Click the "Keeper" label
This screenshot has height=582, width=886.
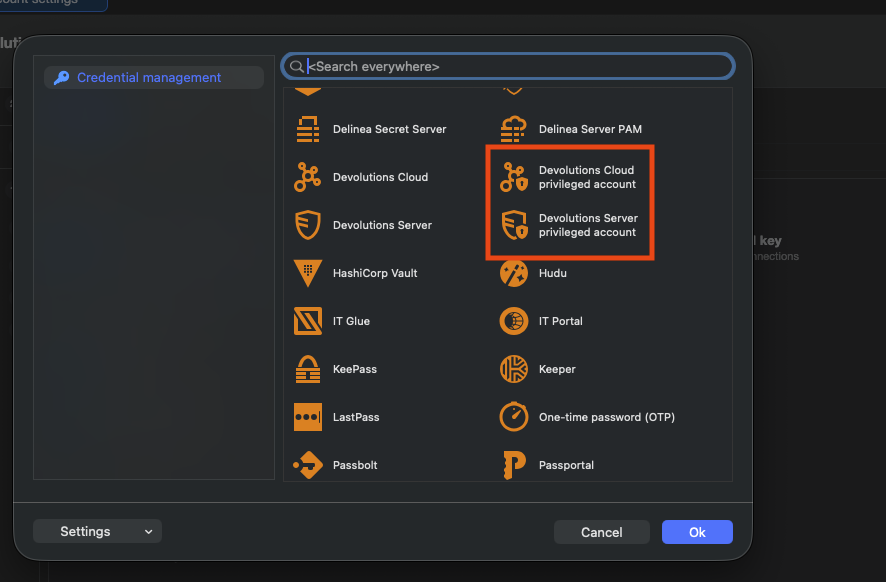[x=557, y=370]
